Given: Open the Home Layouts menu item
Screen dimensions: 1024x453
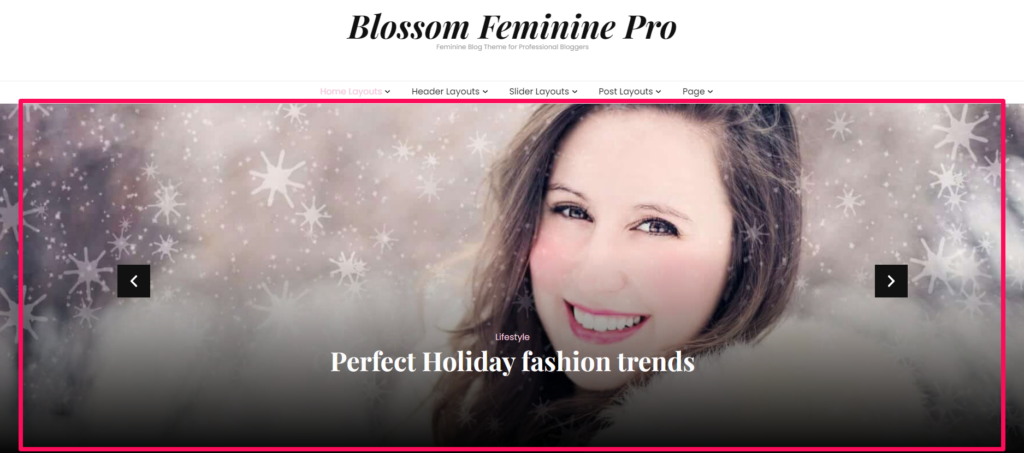Looking at the screenshot, I should [x=351, y=91].
